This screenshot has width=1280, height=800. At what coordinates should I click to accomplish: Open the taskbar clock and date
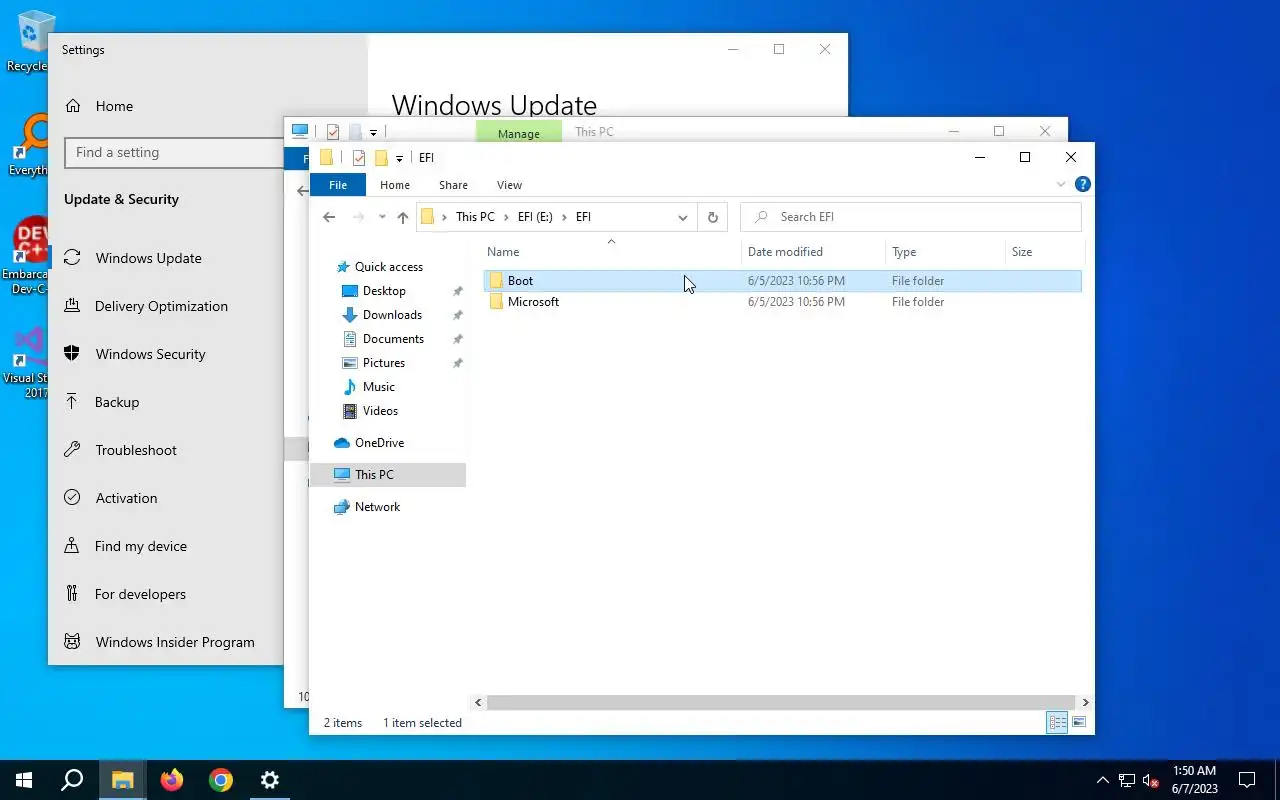tap(1194, 780)
